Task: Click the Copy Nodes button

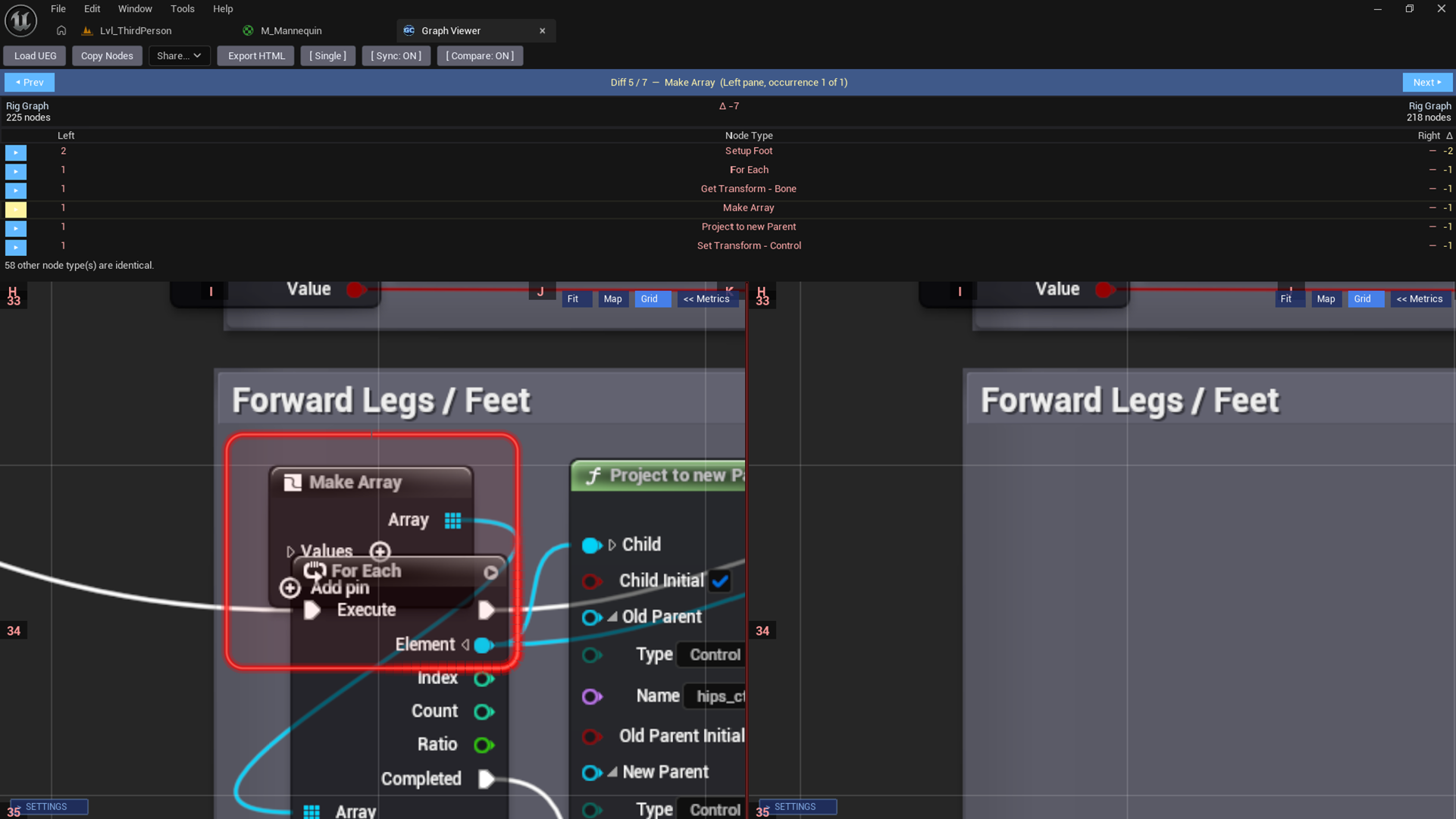Action: click(107, 56)
